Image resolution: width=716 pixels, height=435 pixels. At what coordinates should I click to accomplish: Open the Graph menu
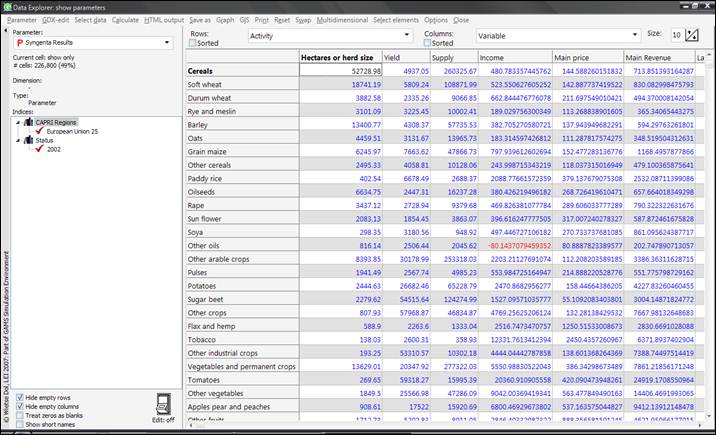coord(225,20)
